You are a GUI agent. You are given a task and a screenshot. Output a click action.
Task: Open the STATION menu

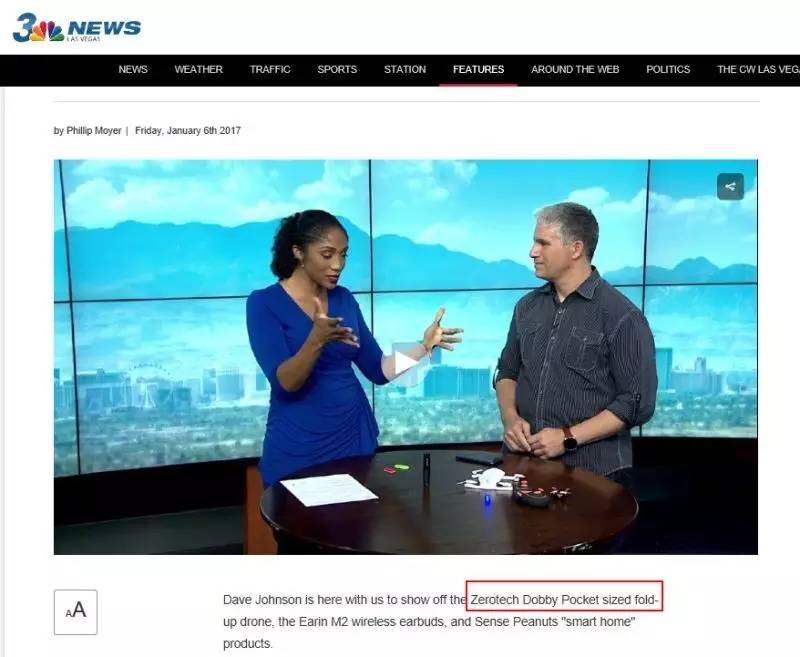[404, 70]
